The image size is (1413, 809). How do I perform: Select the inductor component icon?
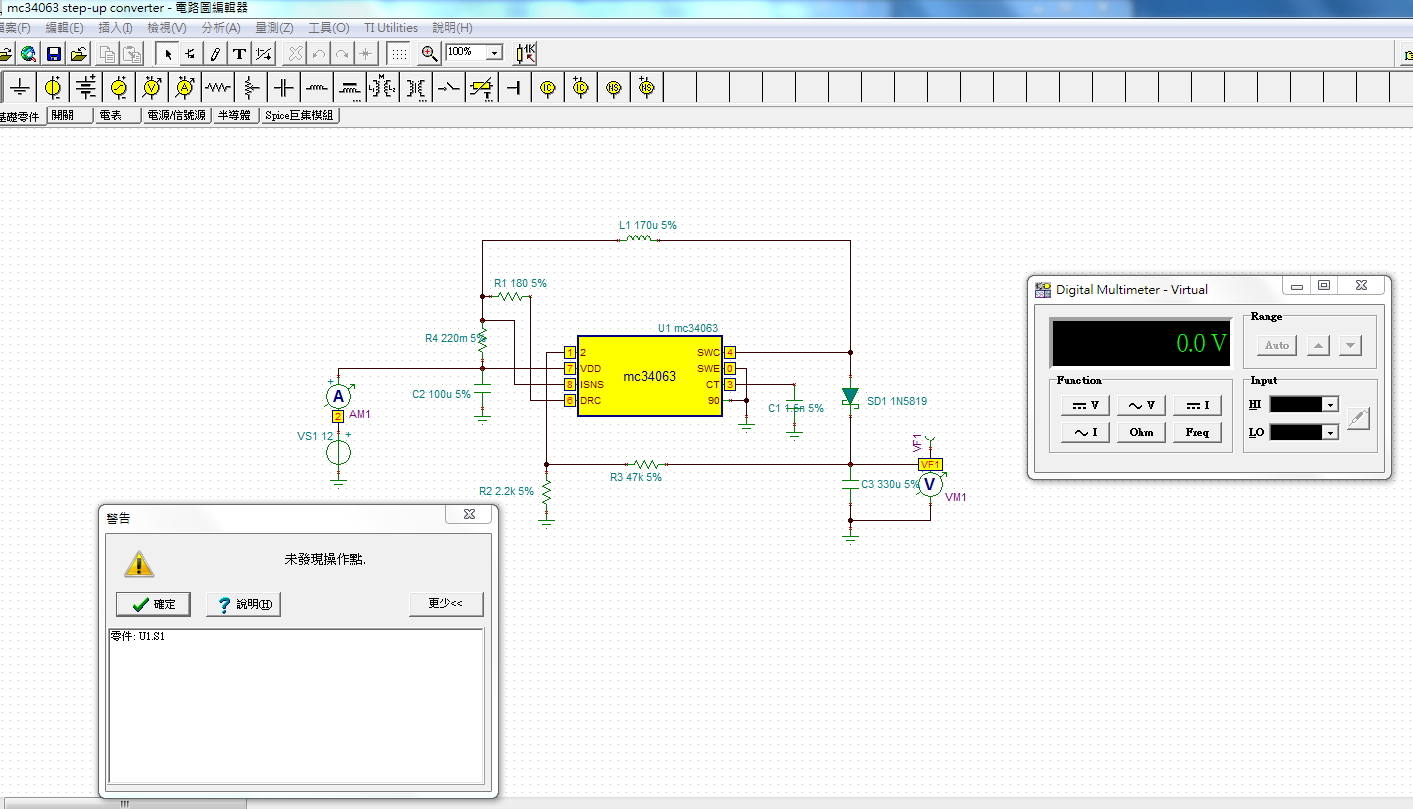[x=317, y=88]
